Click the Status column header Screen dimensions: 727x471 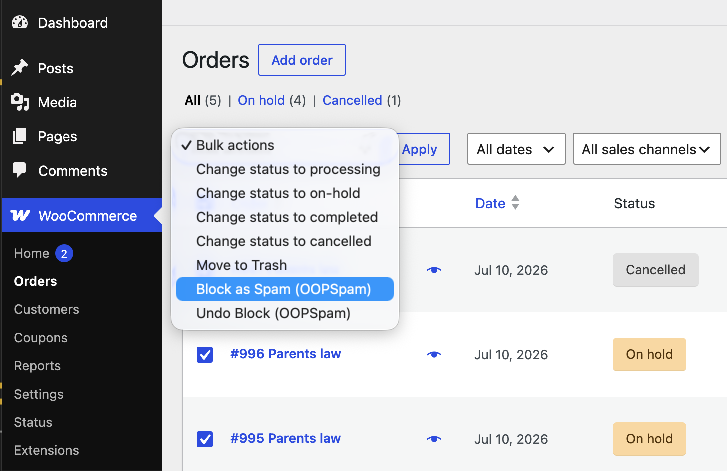(x=634, y=204)
